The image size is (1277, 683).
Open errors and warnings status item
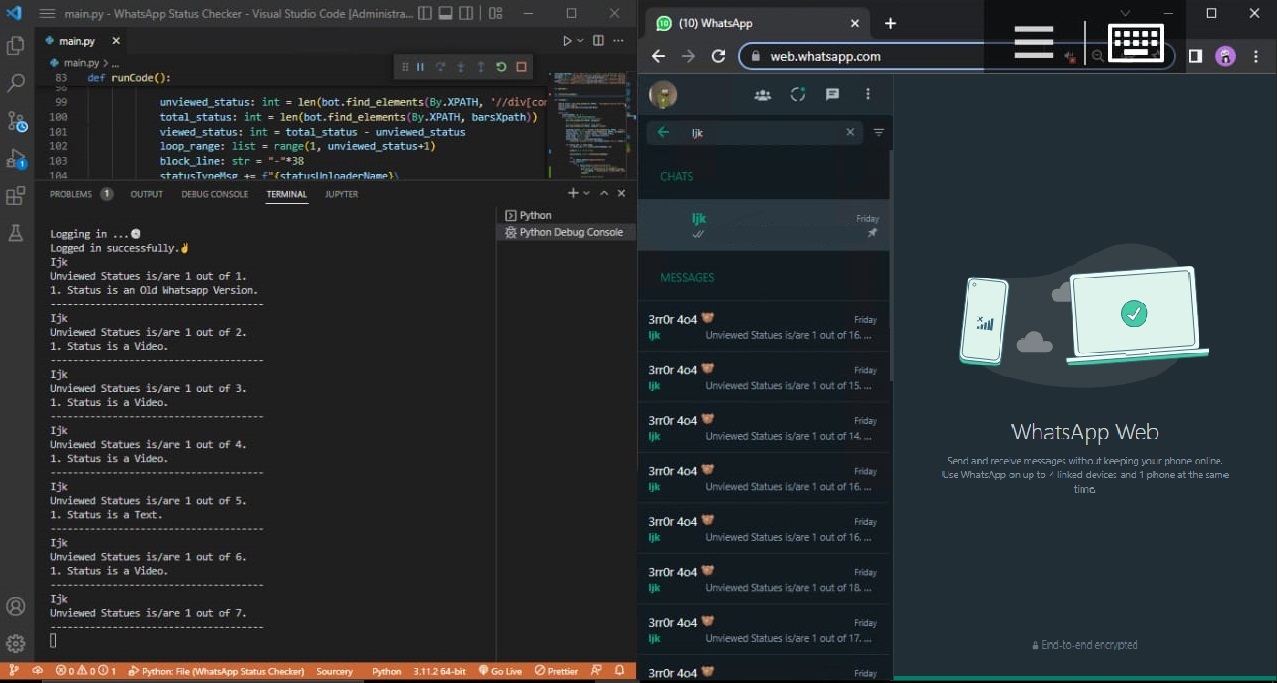pyautogui.click(x=86, y=671)
